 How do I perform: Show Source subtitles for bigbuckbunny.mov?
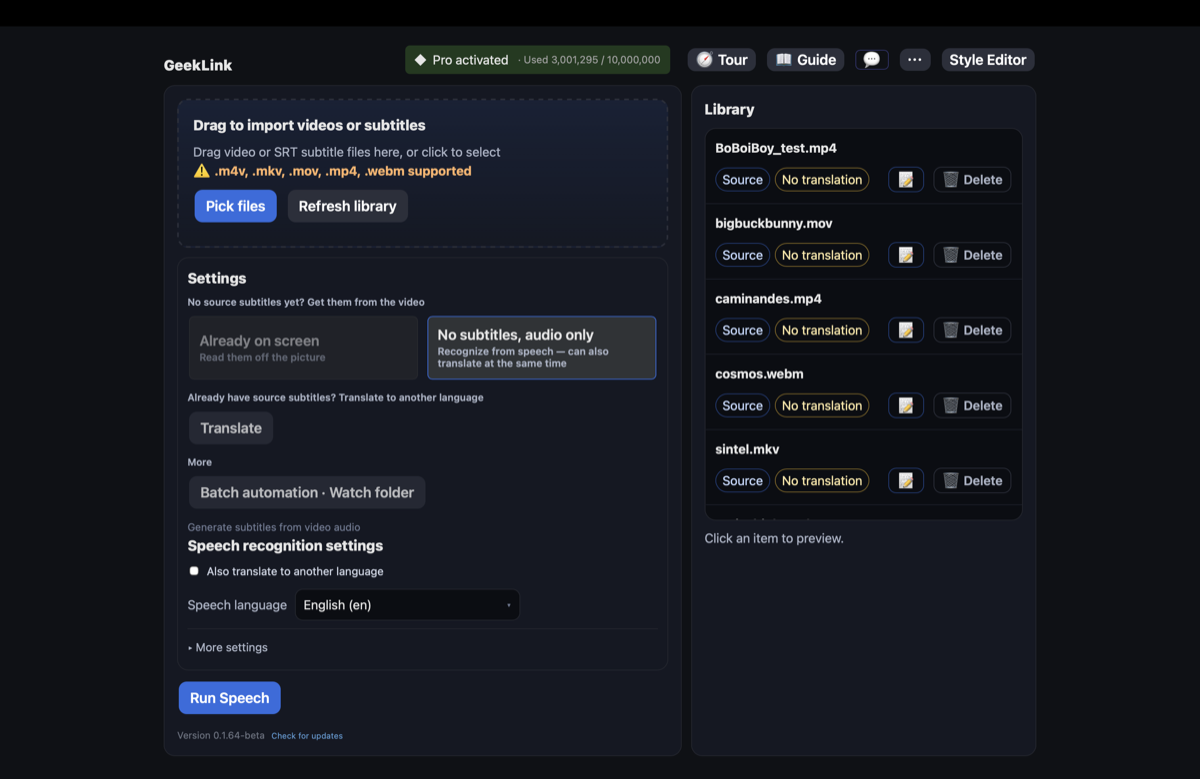coord(742,255)
